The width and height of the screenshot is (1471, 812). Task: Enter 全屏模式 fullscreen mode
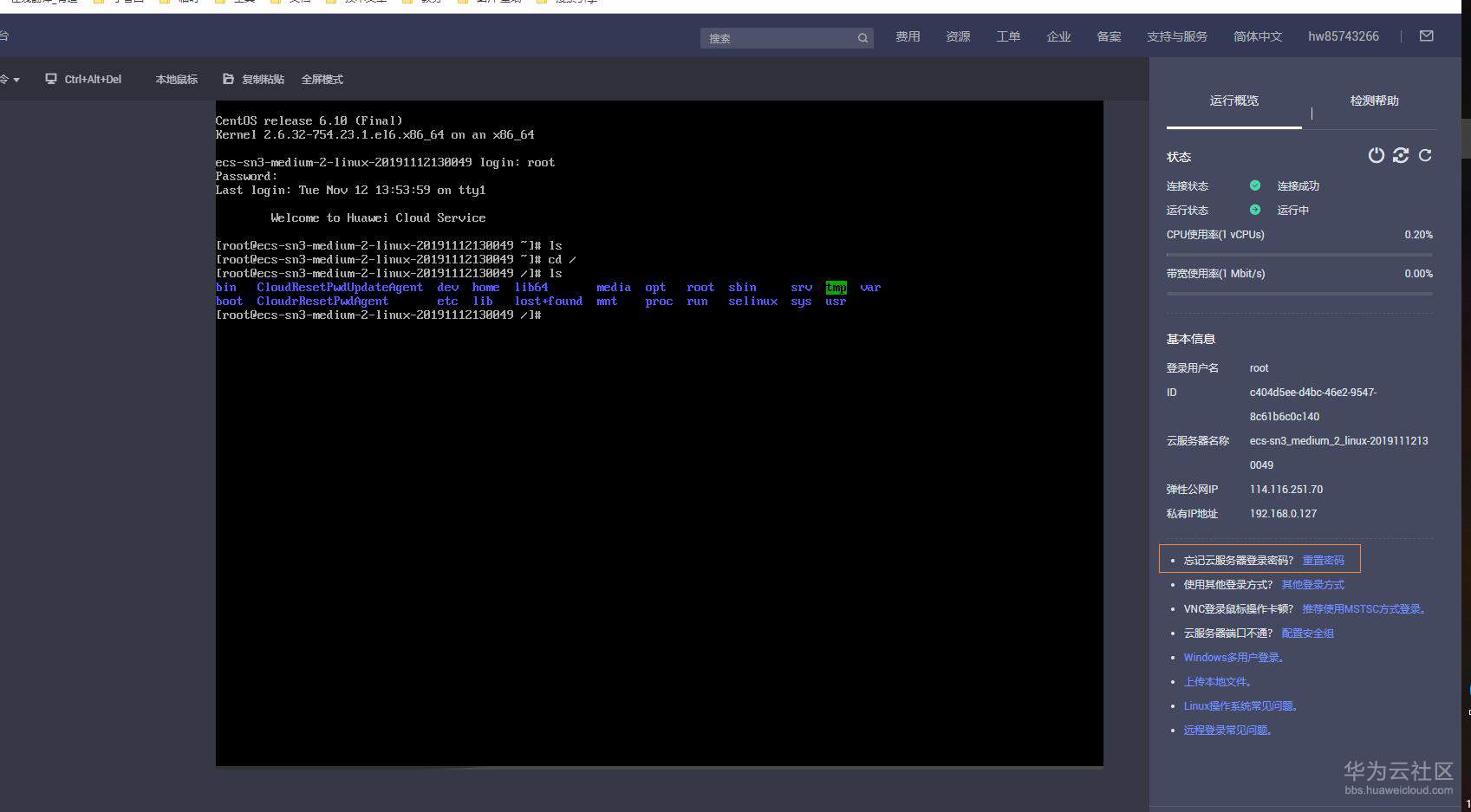[322, 80]
